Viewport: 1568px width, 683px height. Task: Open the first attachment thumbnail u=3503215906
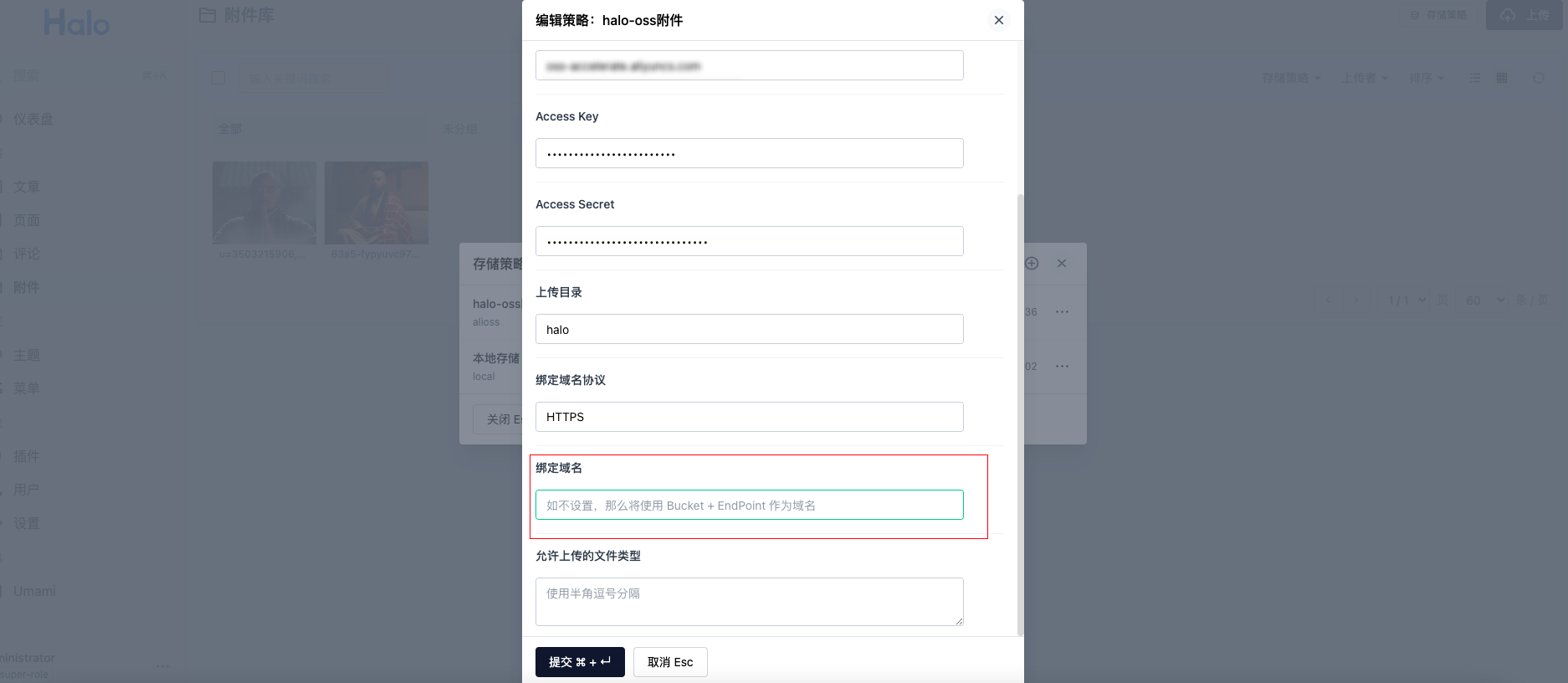coord(264,203)
